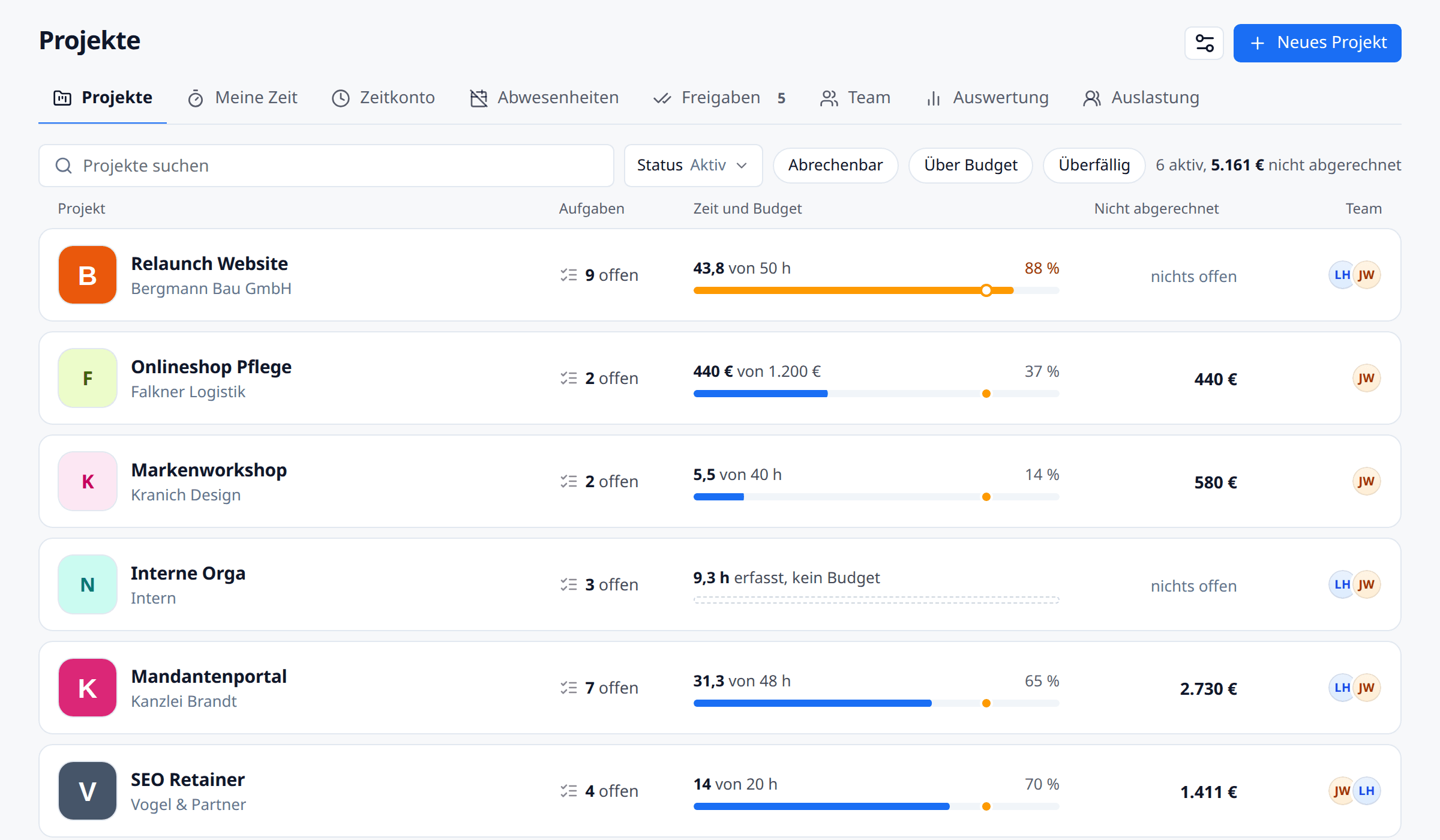The height and width of the screenshot is (840, 1440).
Task: Click the JW avatar in Interne Orga row
Action: 1366,584
